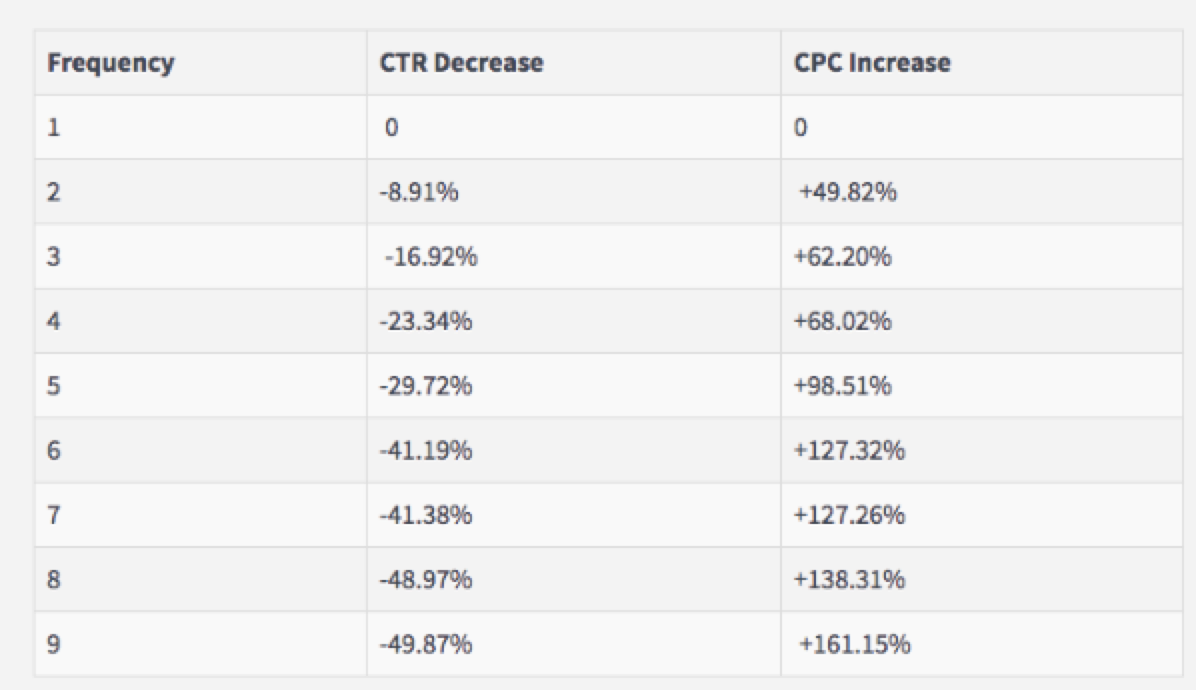
Task: Click the -41.38% CTR cell
Action: click(426, 516)
